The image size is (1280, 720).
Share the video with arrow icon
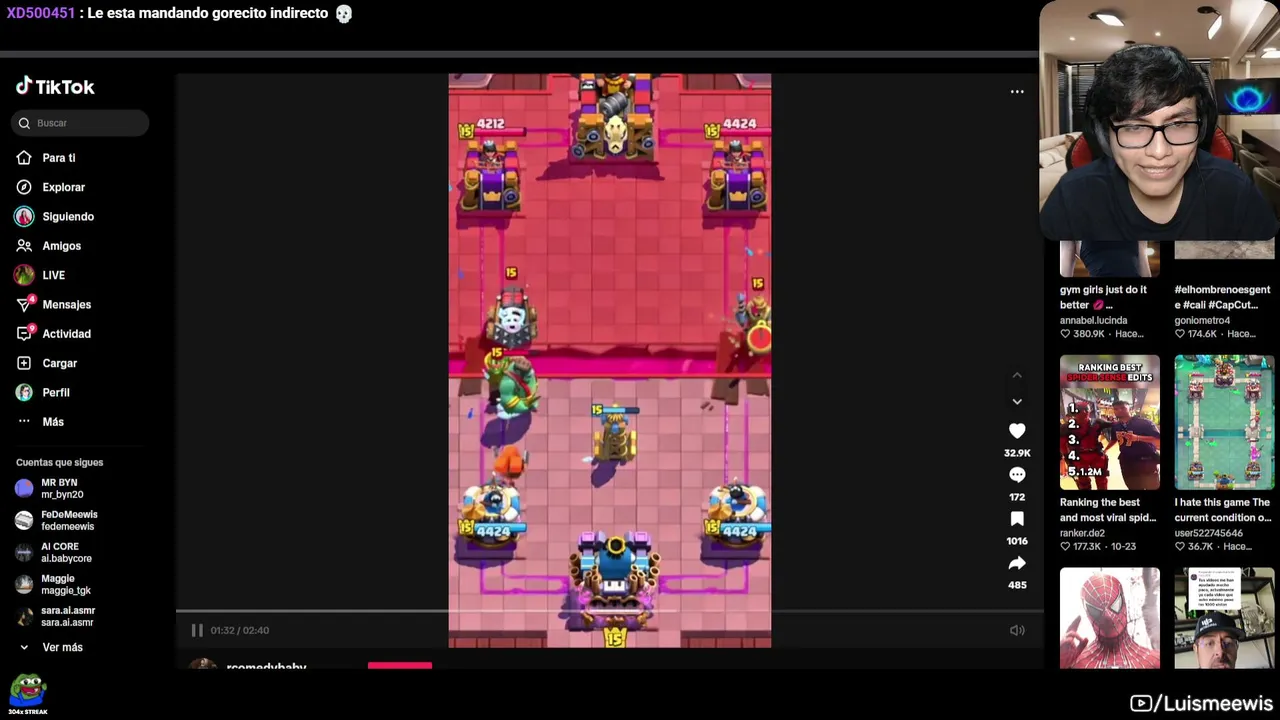(1017, 563)
